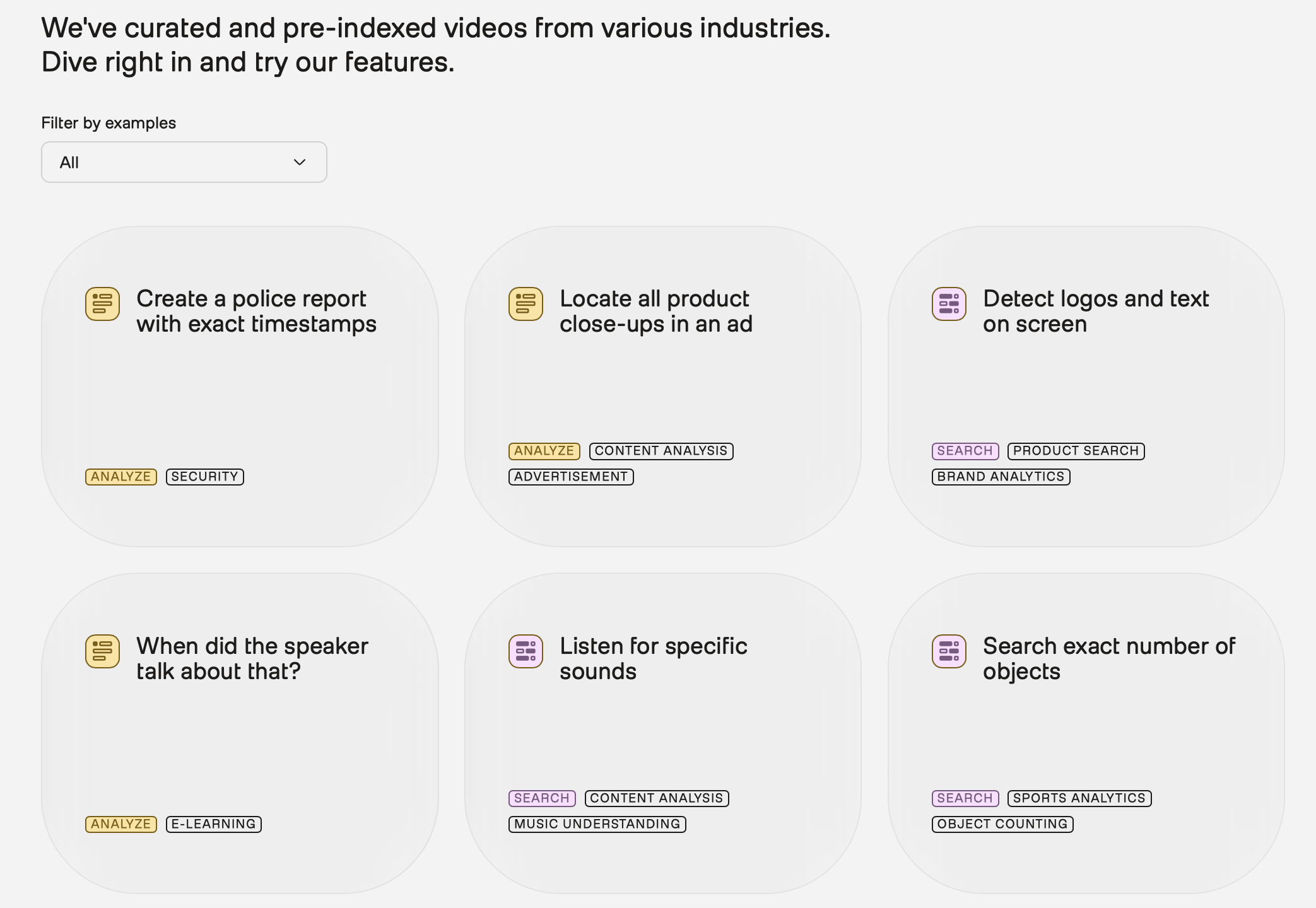Click the police report card's Analyze icon
This screenshot has width=1316, height=908.
102,303
